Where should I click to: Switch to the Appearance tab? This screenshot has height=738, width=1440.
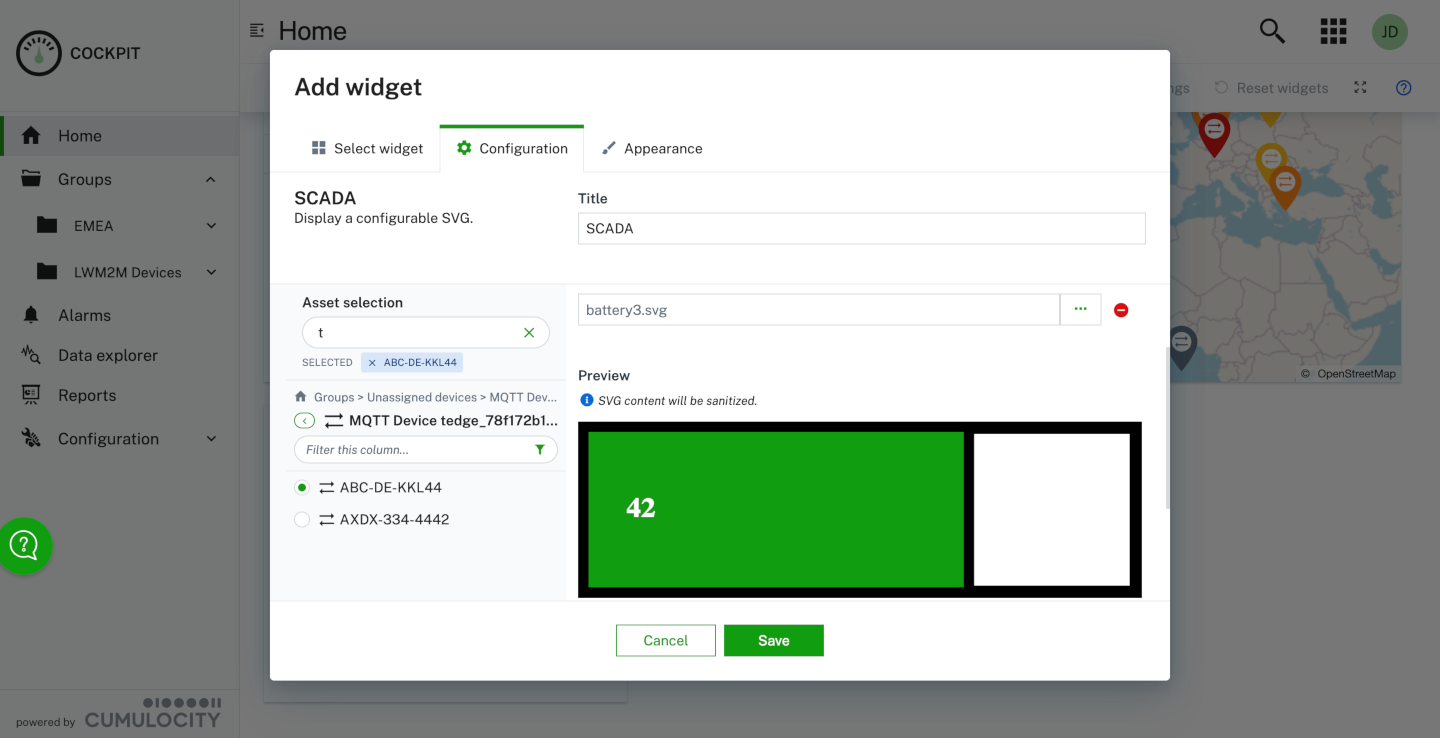pyautogui.click(x=652, y=148)
